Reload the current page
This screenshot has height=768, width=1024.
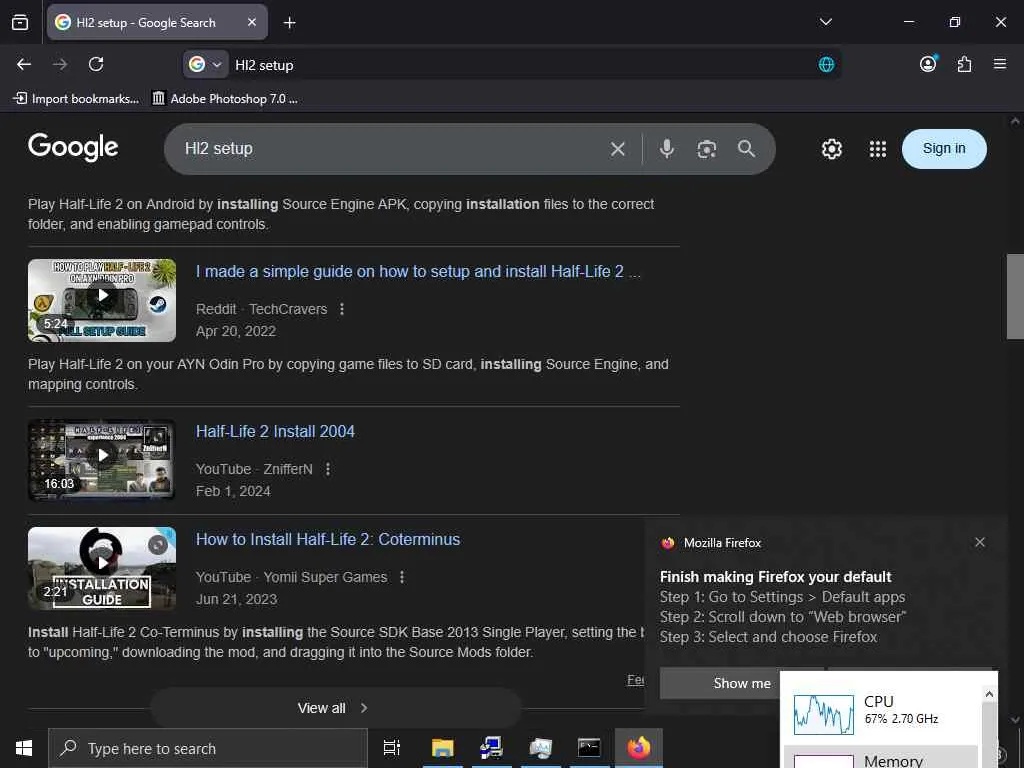point(96,64)
